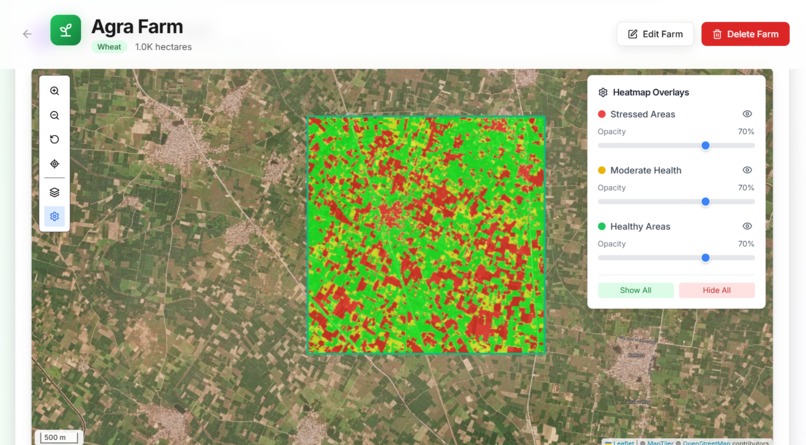Hide the Stressed Areas overlay

point(747,114)
